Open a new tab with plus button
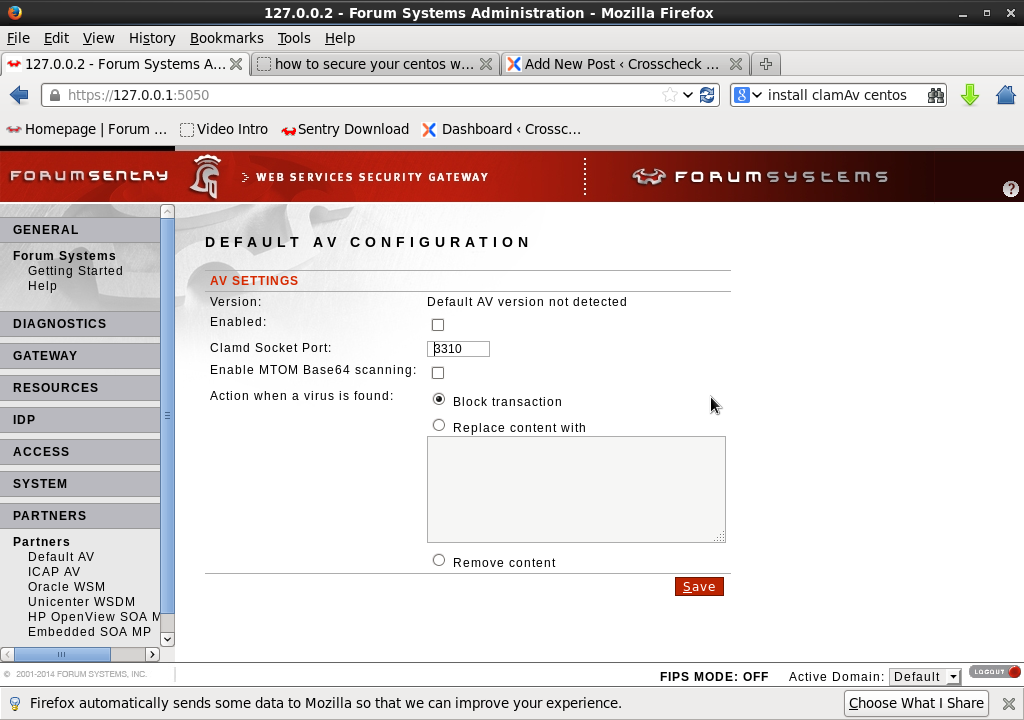Viewport: 1024px width, 720px height. pos(766,64)
